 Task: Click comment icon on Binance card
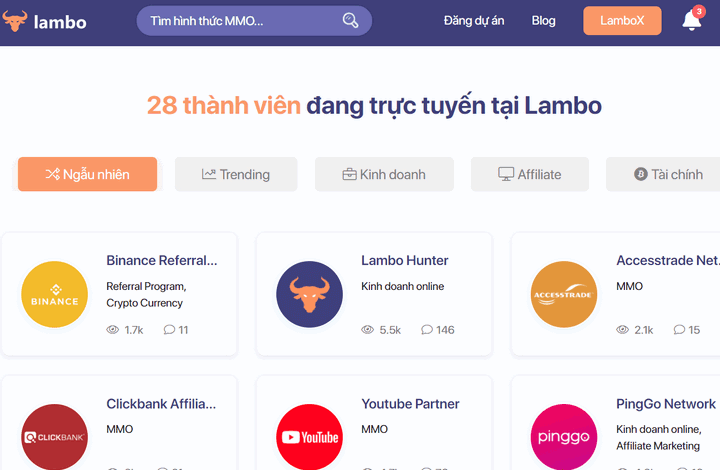click(x=169, y=330)
